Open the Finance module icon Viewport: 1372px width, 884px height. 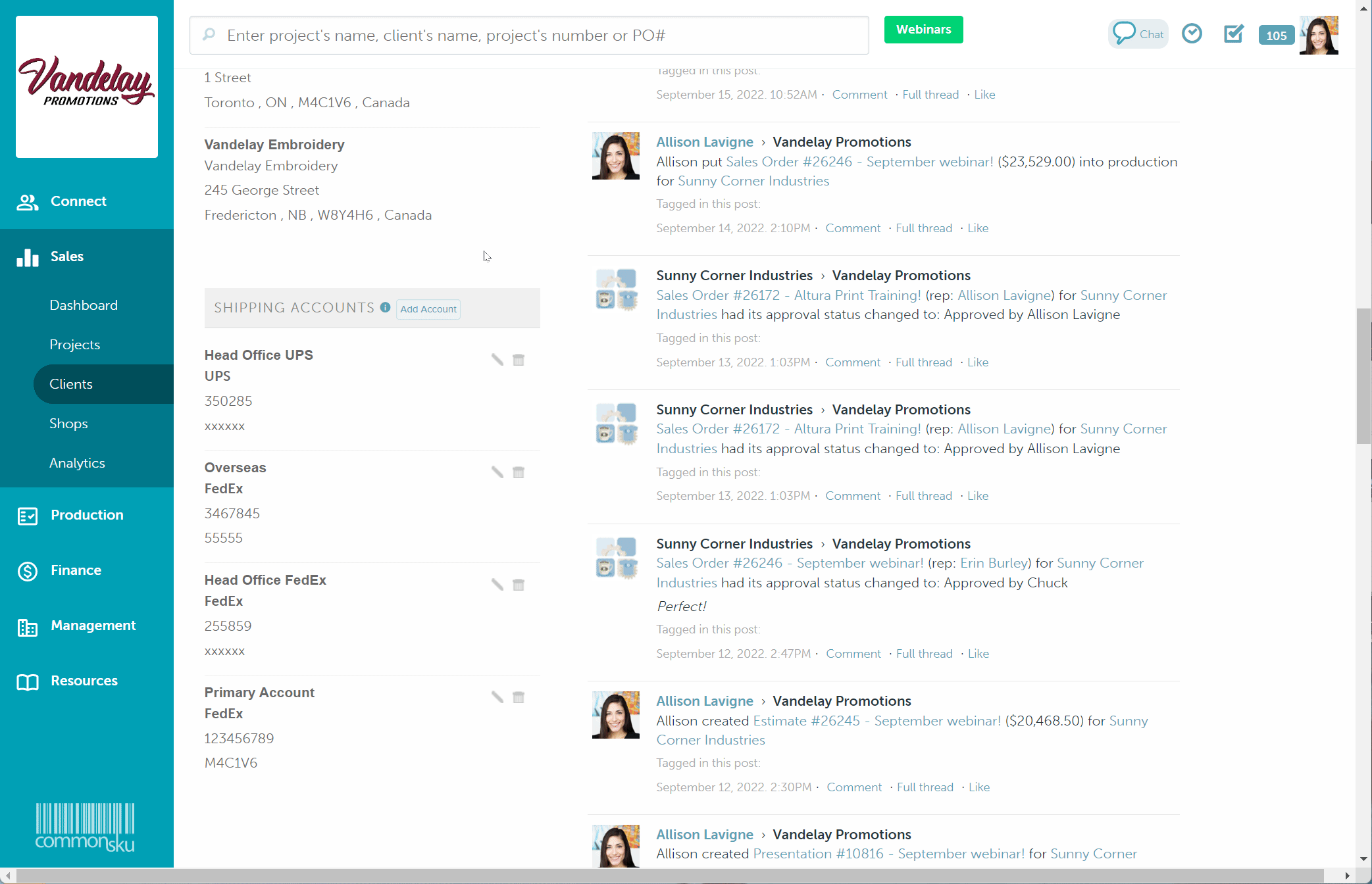[x=27, y=571]
